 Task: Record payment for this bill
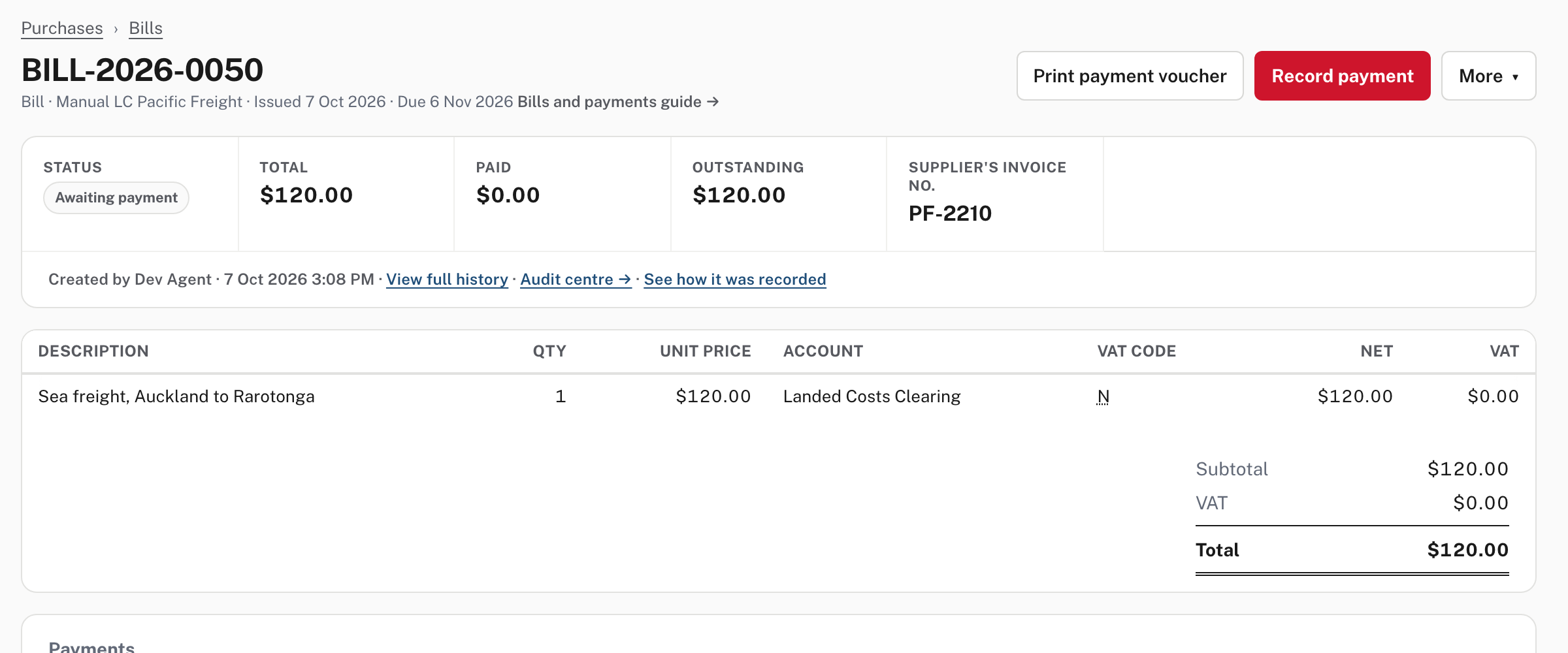1343,76
